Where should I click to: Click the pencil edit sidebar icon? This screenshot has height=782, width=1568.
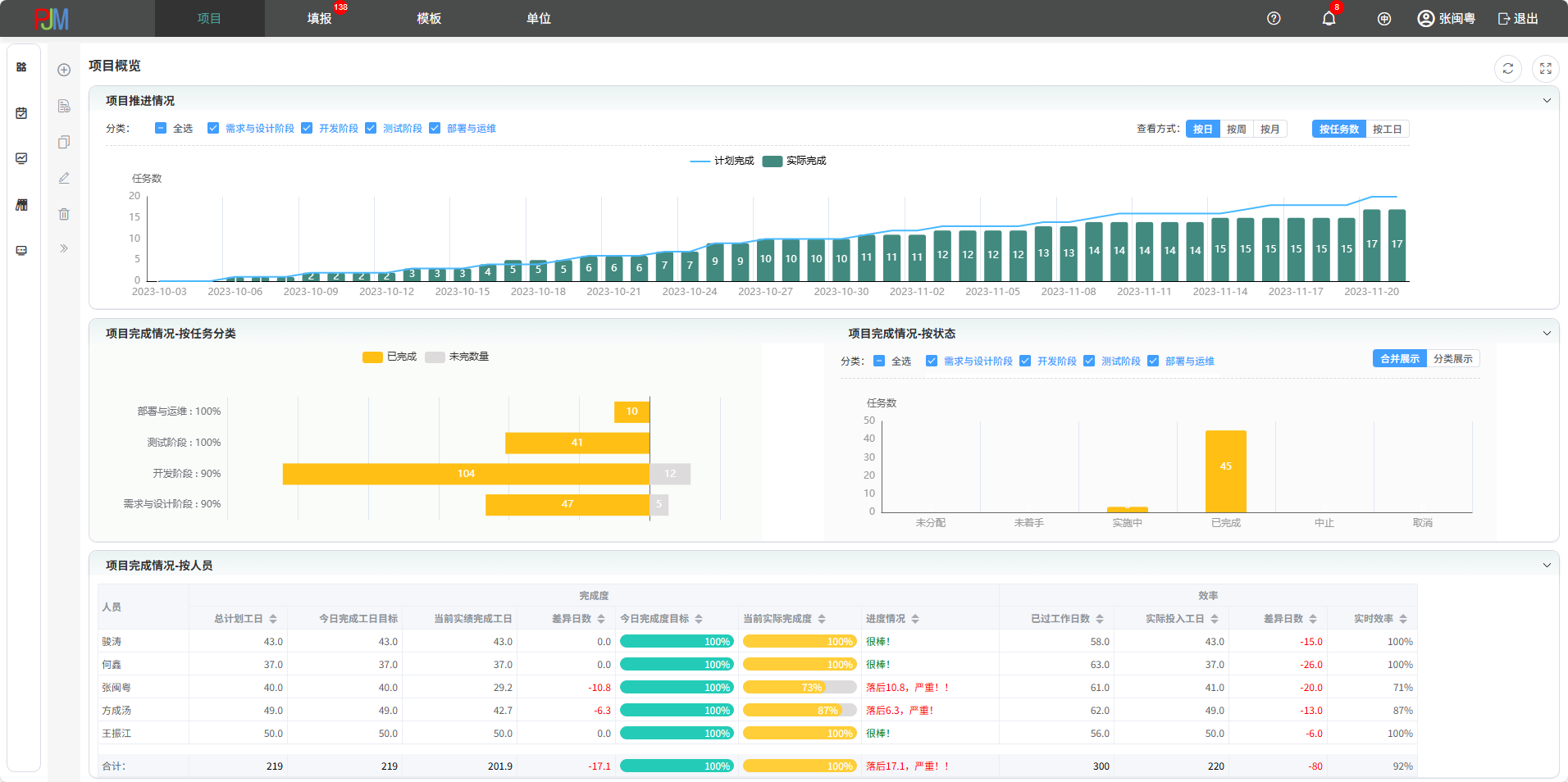tap(64, 178)
